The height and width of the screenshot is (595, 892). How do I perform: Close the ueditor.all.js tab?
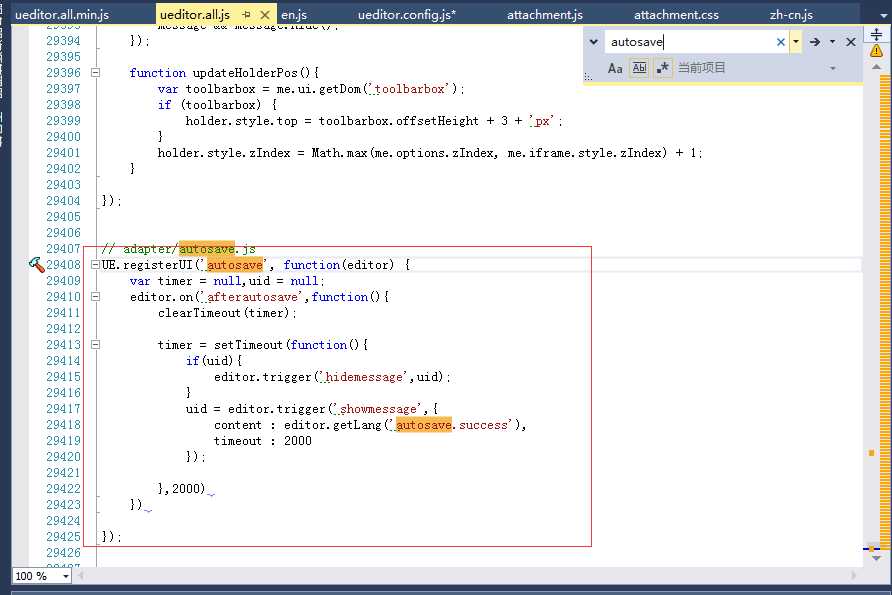[265, 14]
